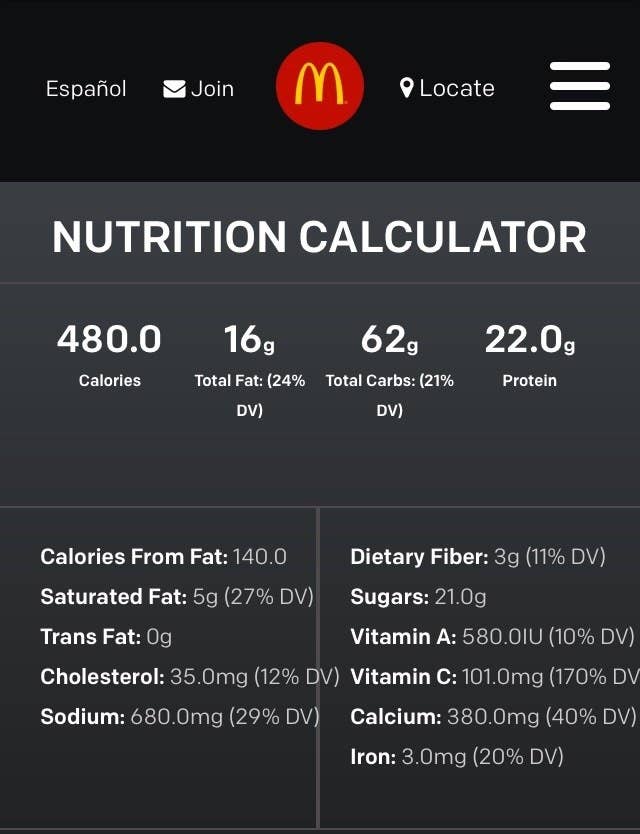Click the Iron 3.0mg row
This screenshot has width=640, height=834.
coord(457,756)
